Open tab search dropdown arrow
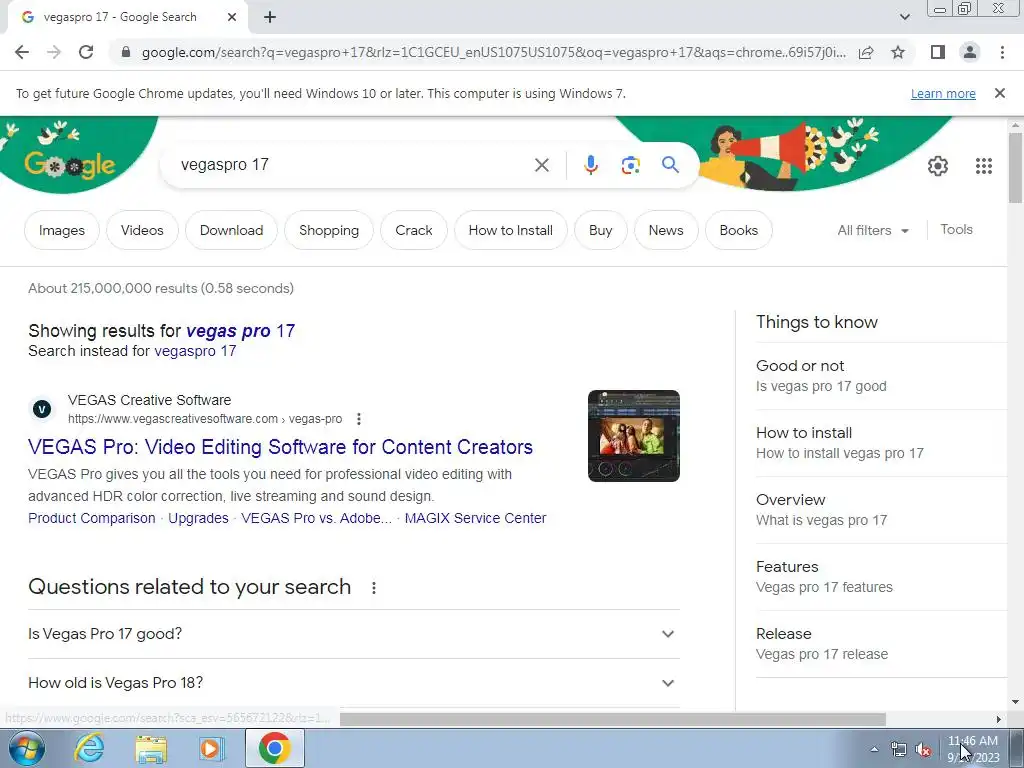This screenshot has width=1024, height=768. click(904, 17)
